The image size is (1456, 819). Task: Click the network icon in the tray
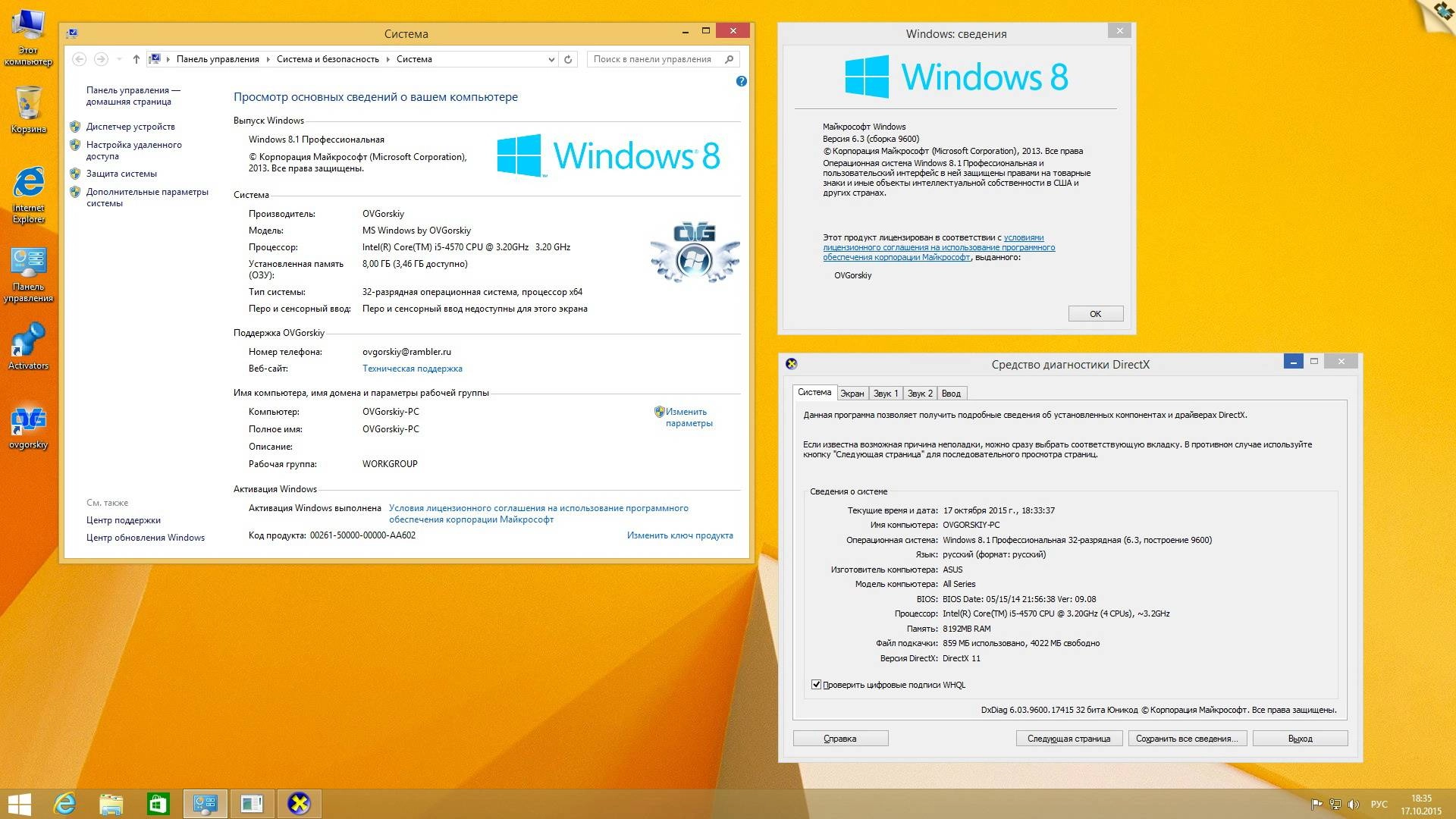[x=1335, y=805]
